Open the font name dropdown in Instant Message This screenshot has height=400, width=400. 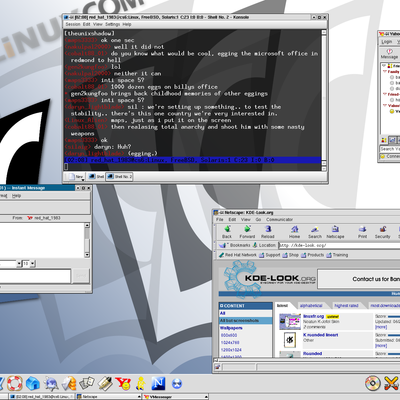(19, 264)
